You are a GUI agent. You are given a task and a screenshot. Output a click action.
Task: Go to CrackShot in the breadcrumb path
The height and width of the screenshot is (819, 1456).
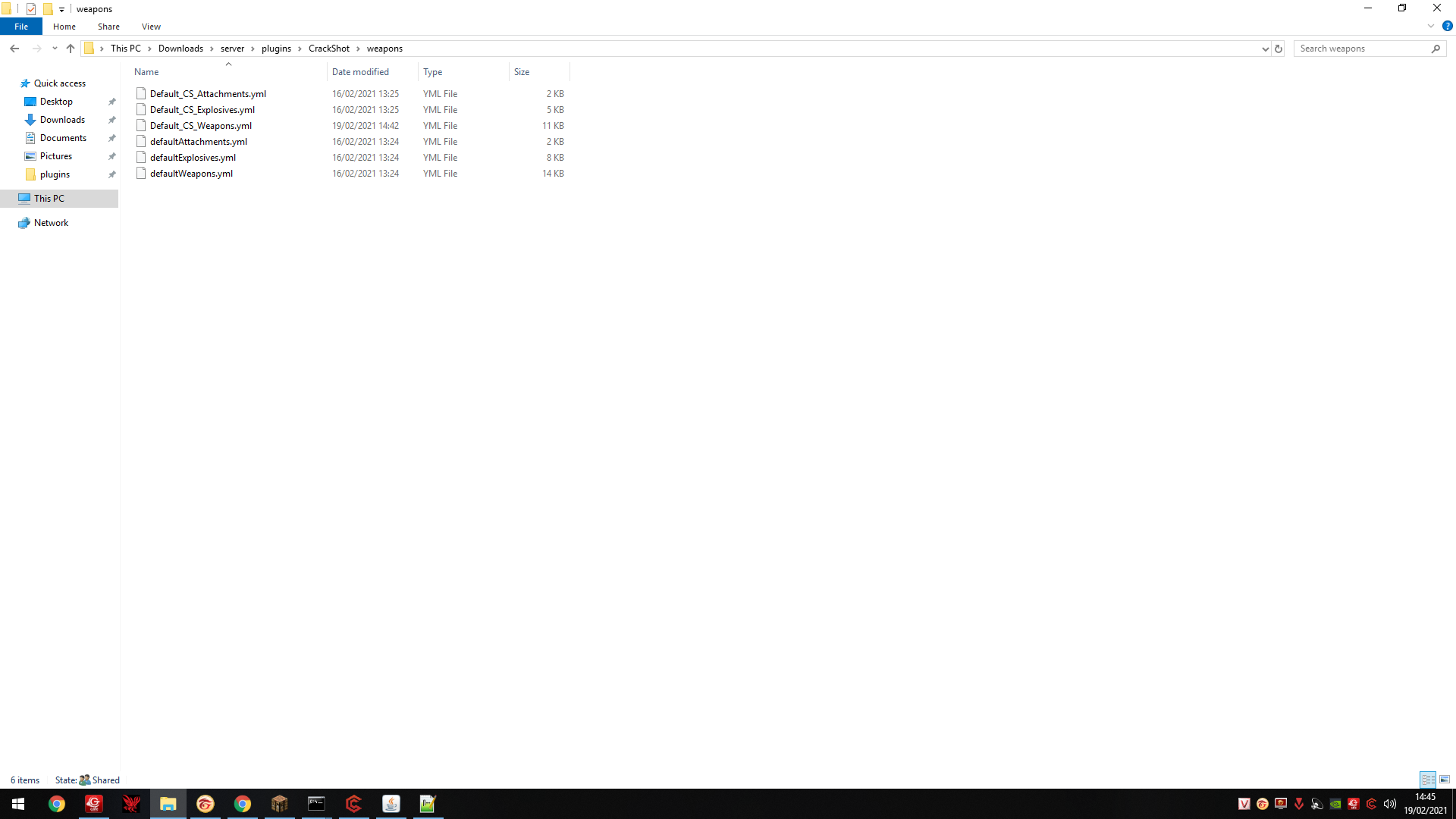[329, 49]
